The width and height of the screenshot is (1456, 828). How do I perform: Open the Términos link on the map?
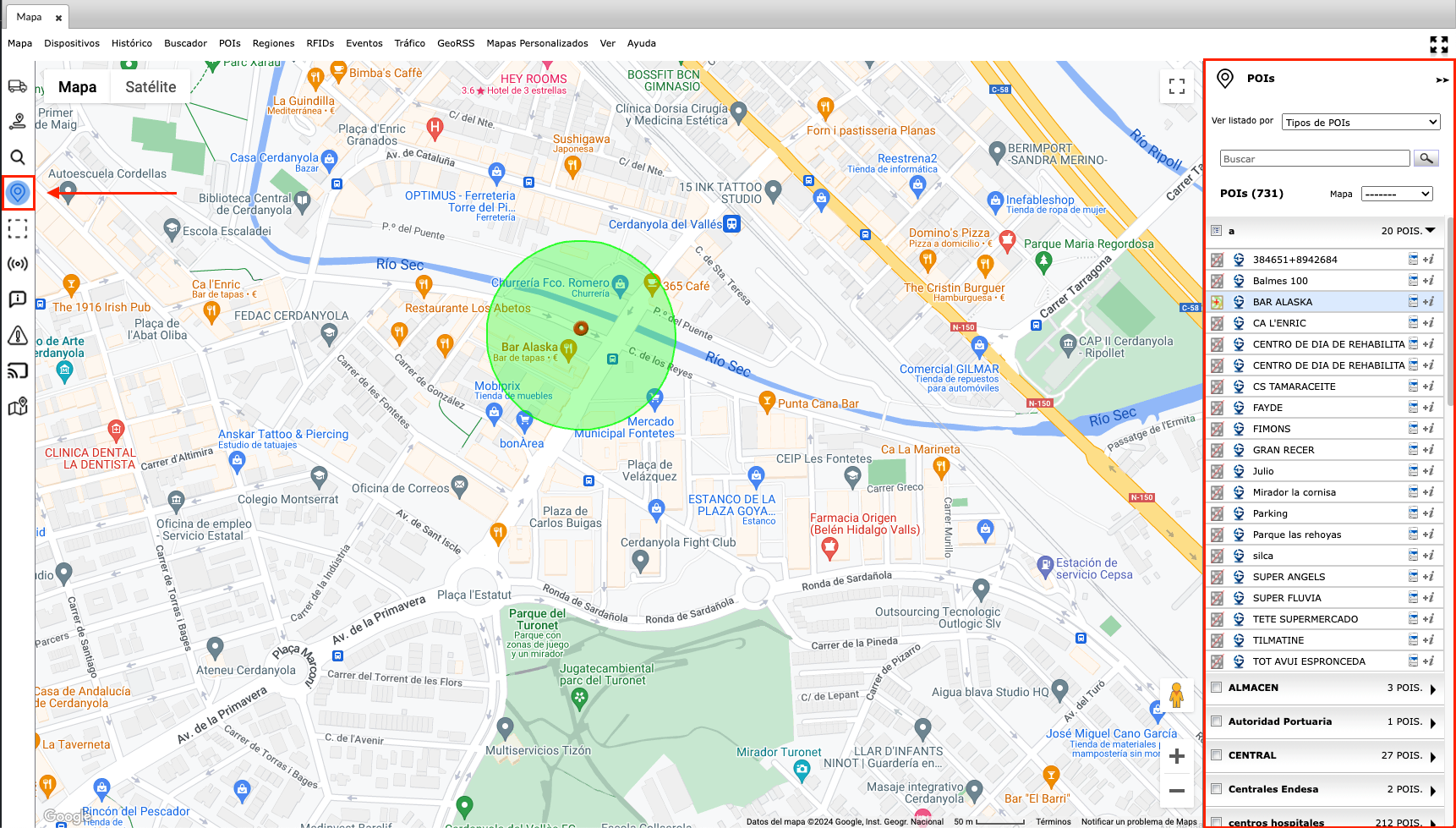tap(1053, 821)
